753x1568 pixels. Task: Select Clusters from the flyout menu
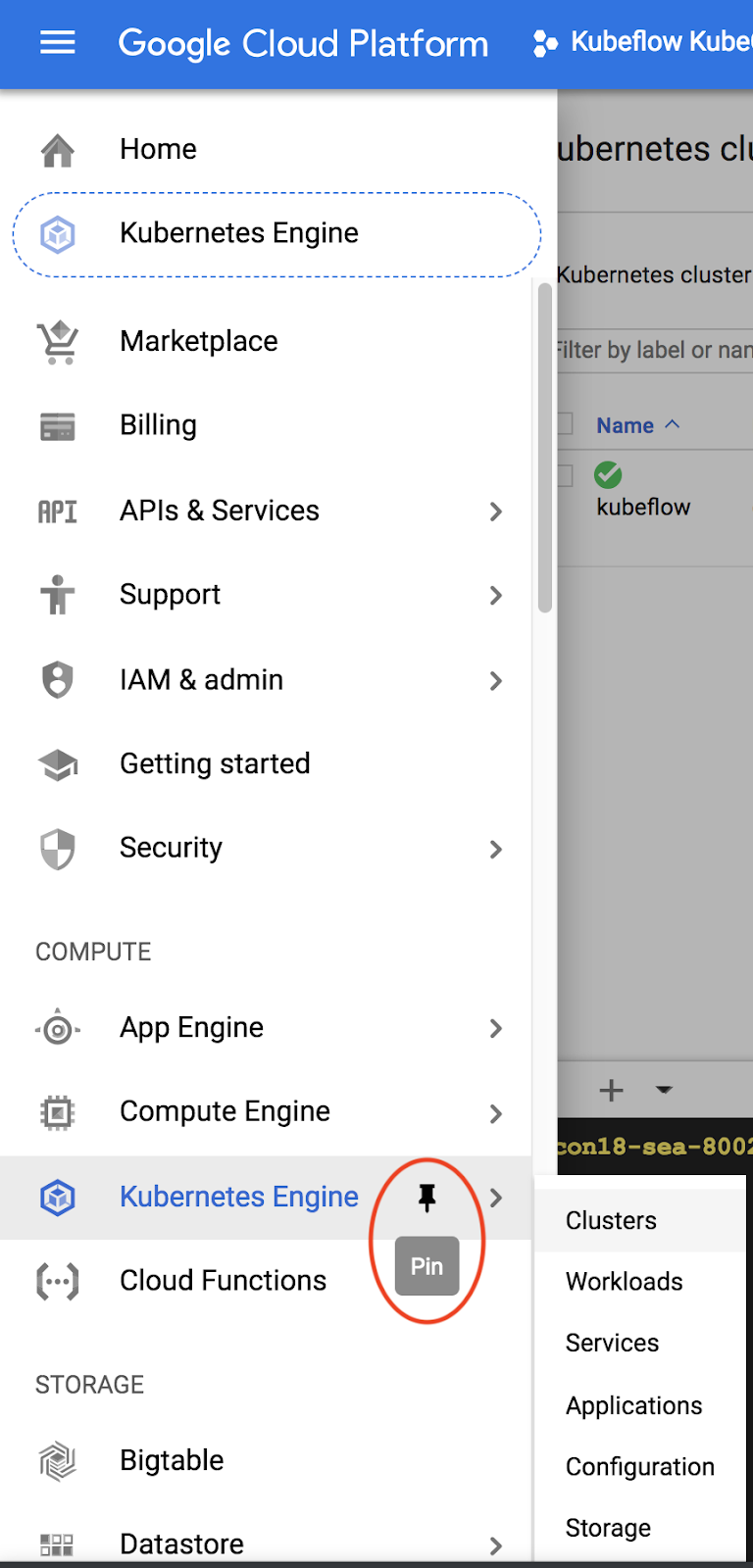coord(611,1221)
